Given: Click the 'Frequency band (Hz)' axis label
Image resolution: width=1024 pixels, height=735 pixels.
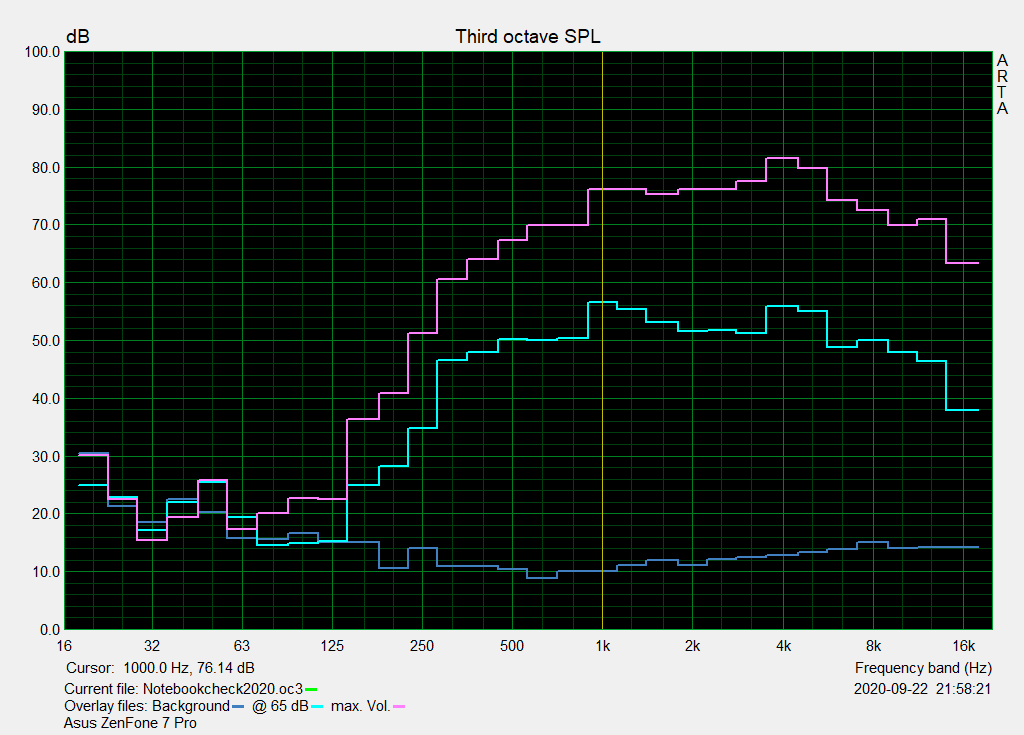Looking at the screenshot, I should [924, 667].
